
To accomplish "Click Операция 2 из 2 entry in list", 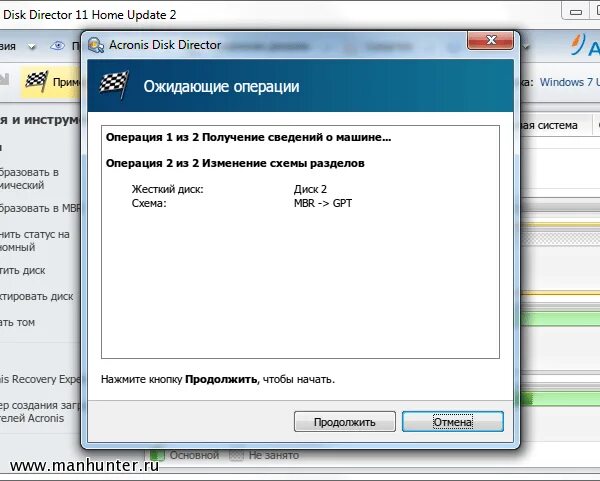I will tap(235, 163).
